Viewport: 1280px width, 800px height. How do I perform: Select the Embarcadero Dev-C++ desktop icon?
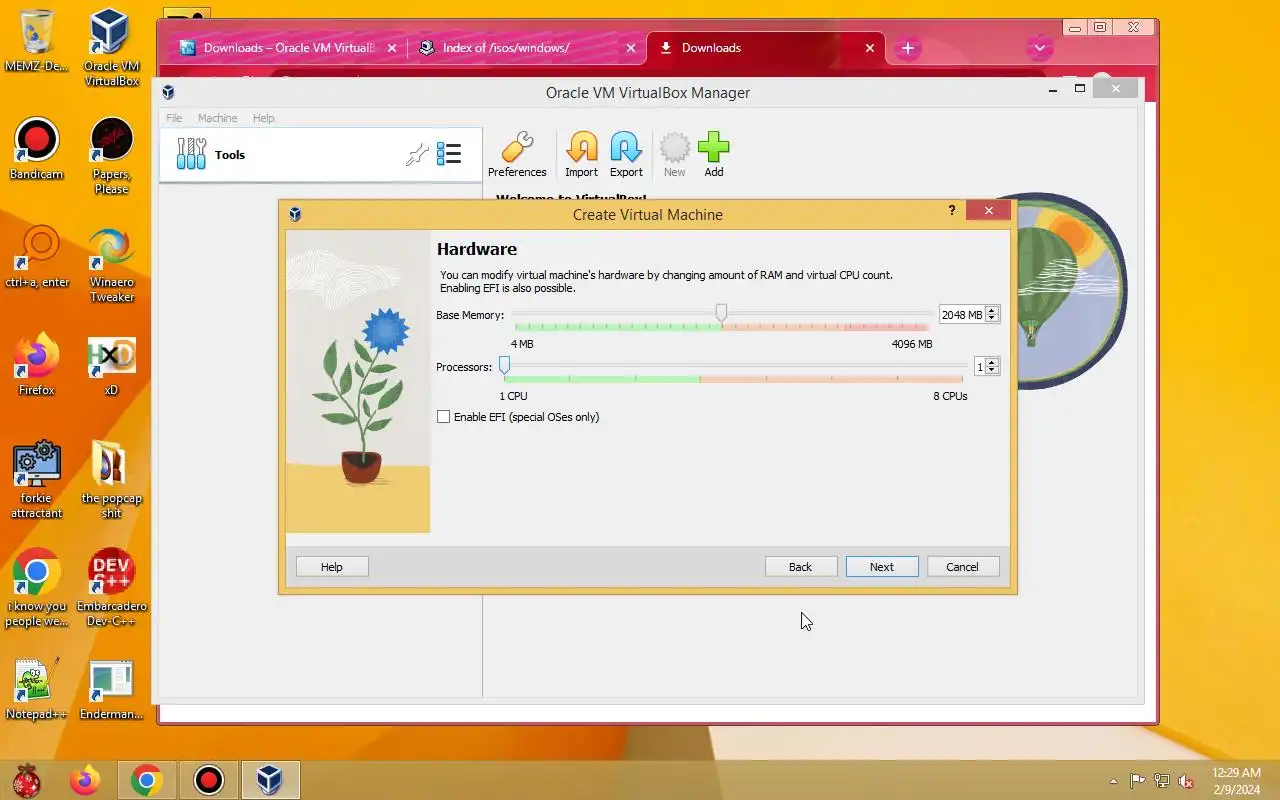(111, 588)
